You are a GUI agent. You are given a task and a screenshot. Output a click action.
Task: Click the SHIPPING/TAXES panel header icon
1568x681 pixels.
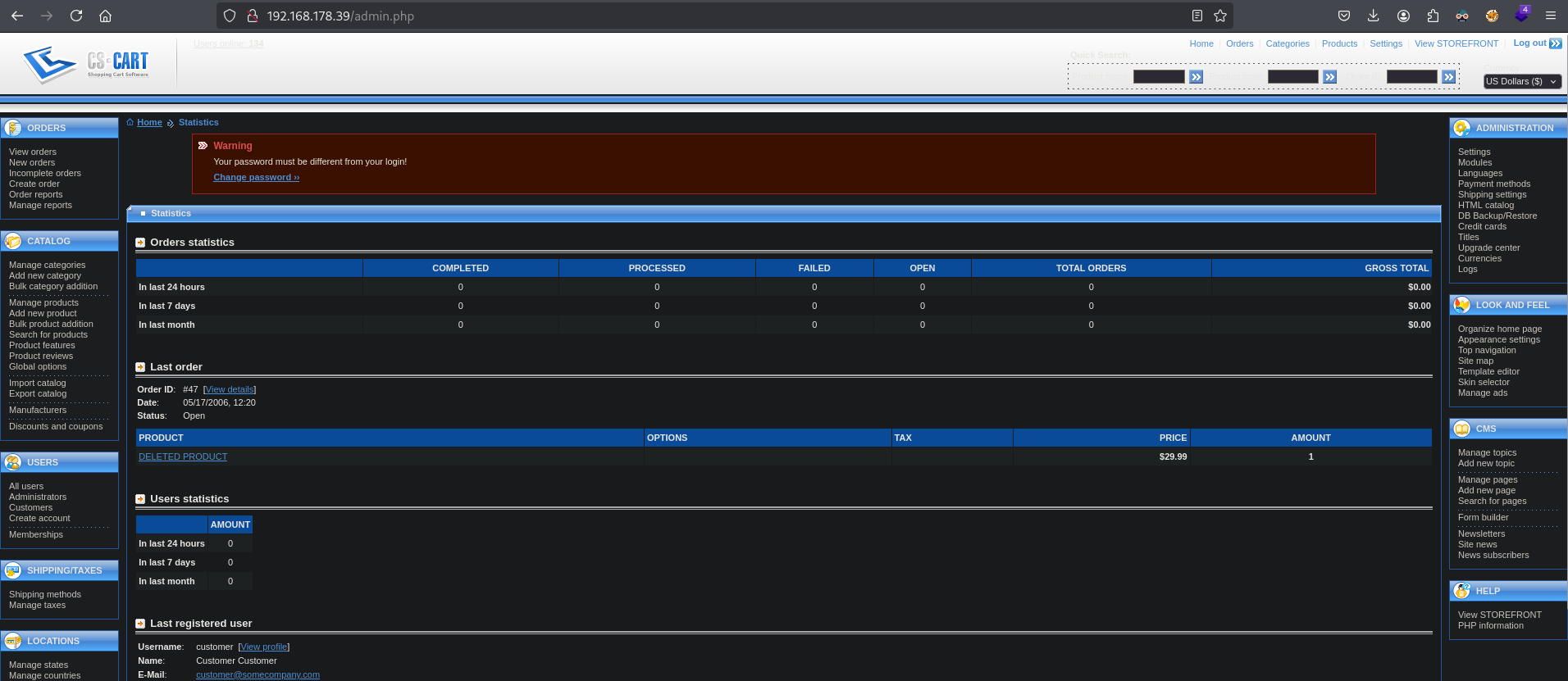(x=13, y=570)
